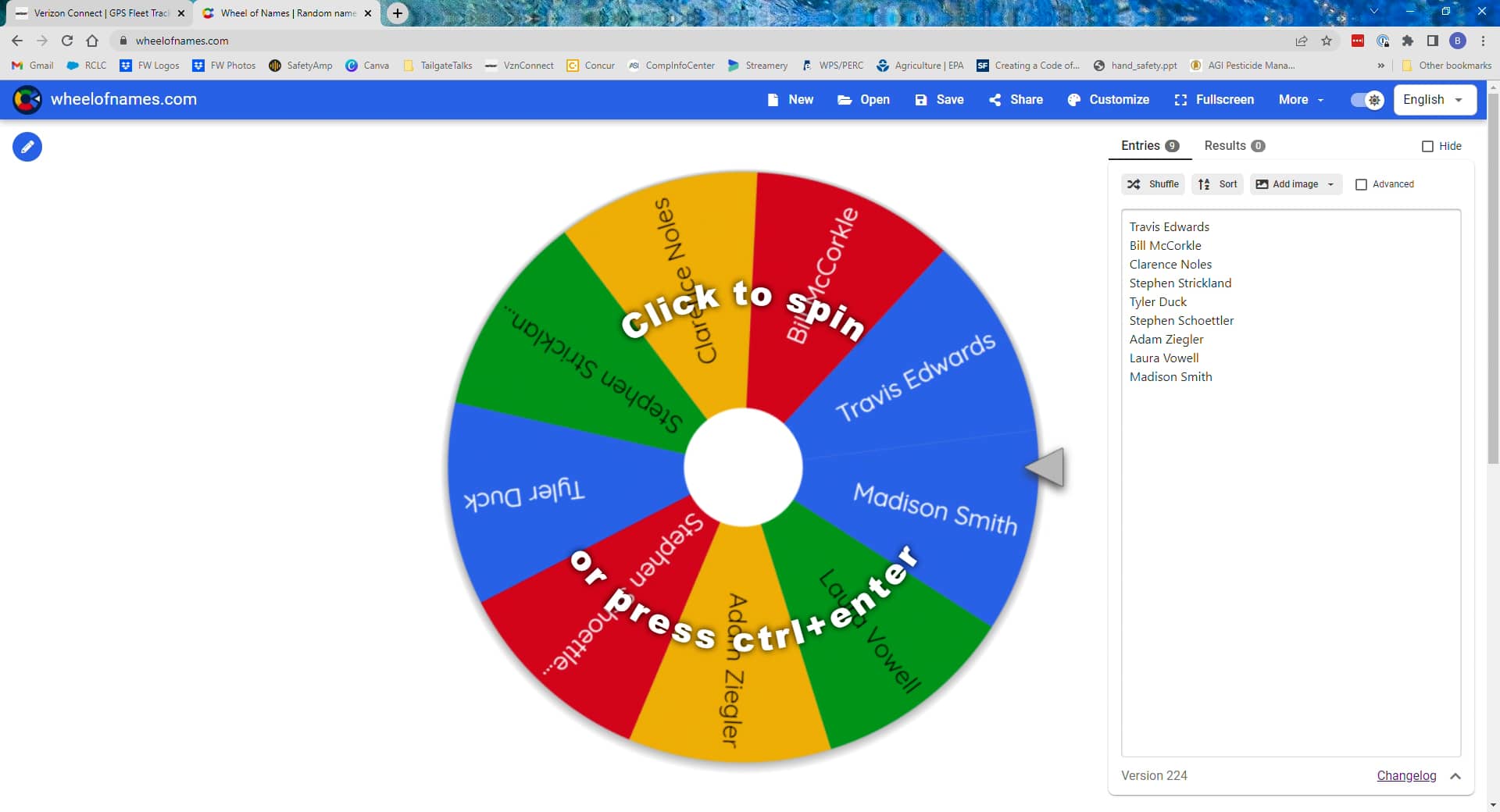Open a saved wheel file
1500x812 pixels.
862,99
